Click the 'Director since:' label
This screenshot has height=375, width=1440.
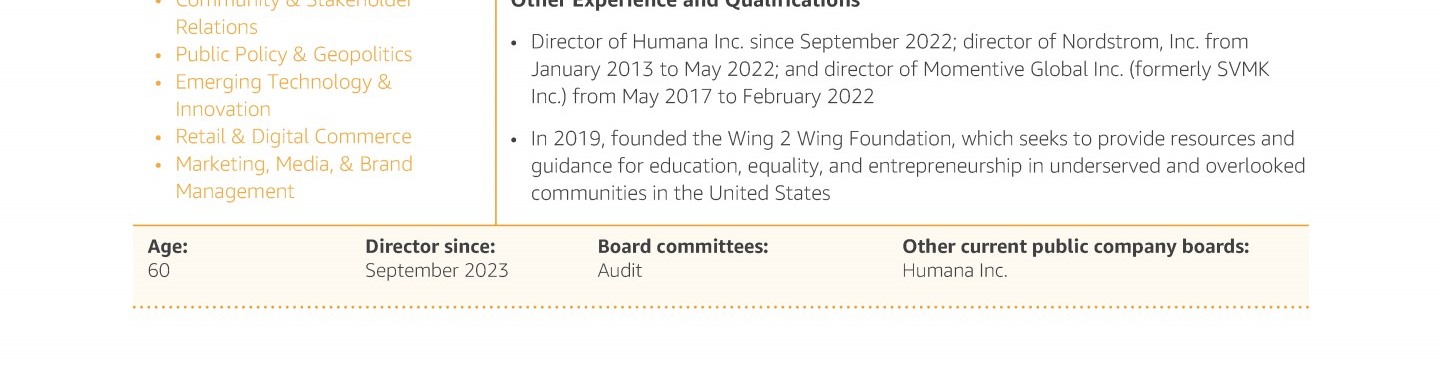click(430, 247)
